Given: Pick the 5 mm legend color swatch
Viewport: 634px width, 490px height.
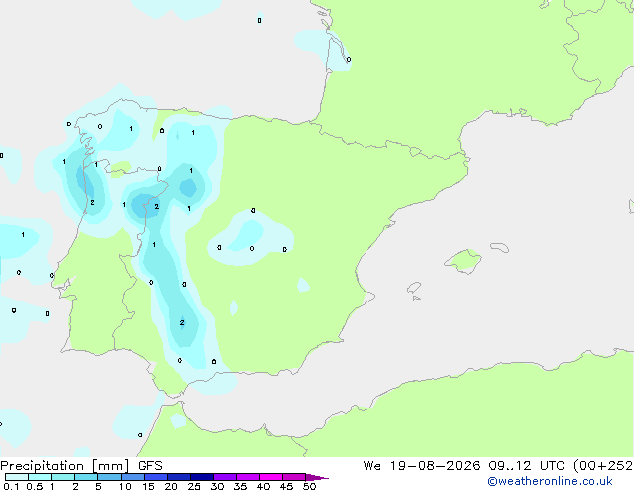Looking at the screenshot, I should coord(109,477).
